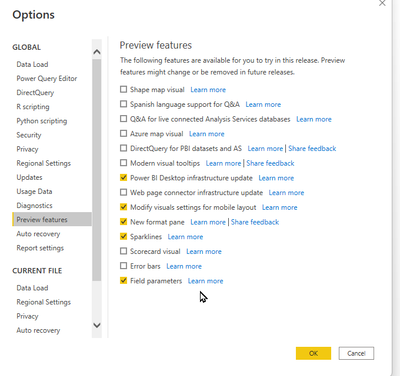The width and height of the screenshot is (400, 376).
Task: Enable the Error bars checkbox
Action: 123,266
